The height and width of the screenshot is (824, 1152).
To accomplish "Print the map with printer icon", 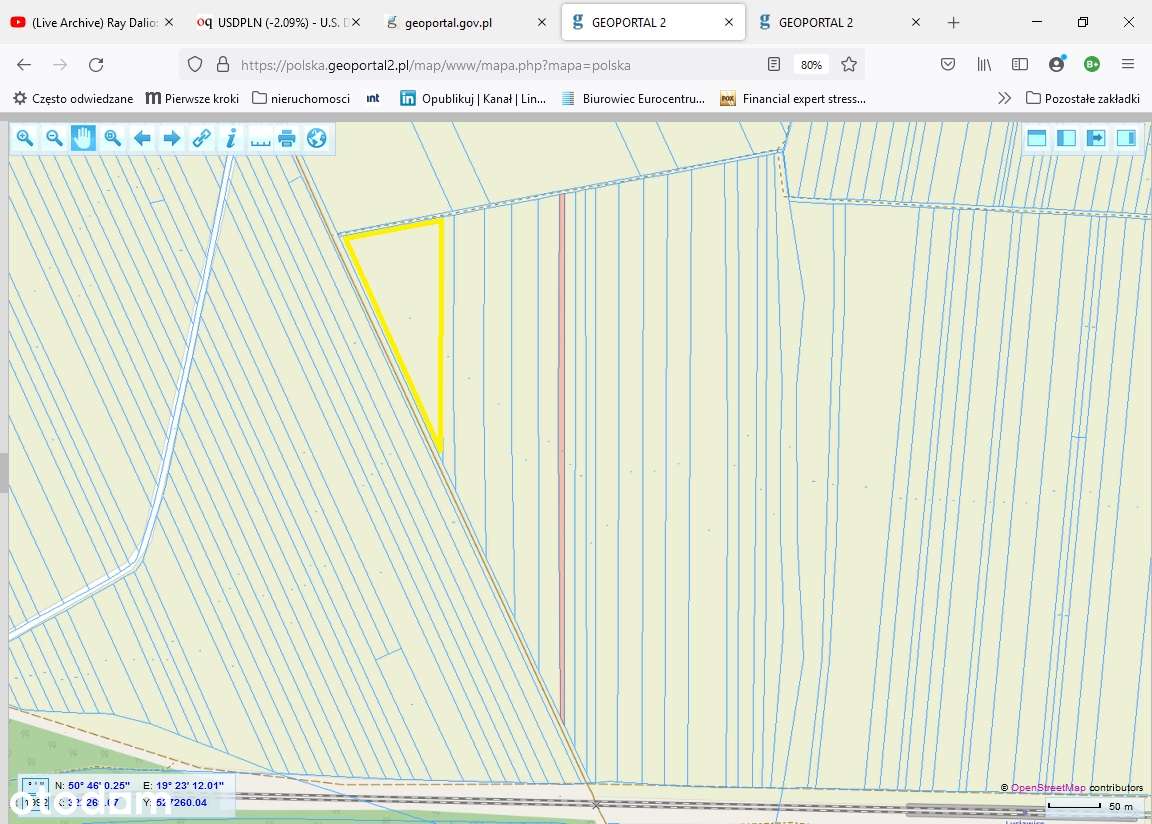I will pyautogui.click(x=287, y=138).
